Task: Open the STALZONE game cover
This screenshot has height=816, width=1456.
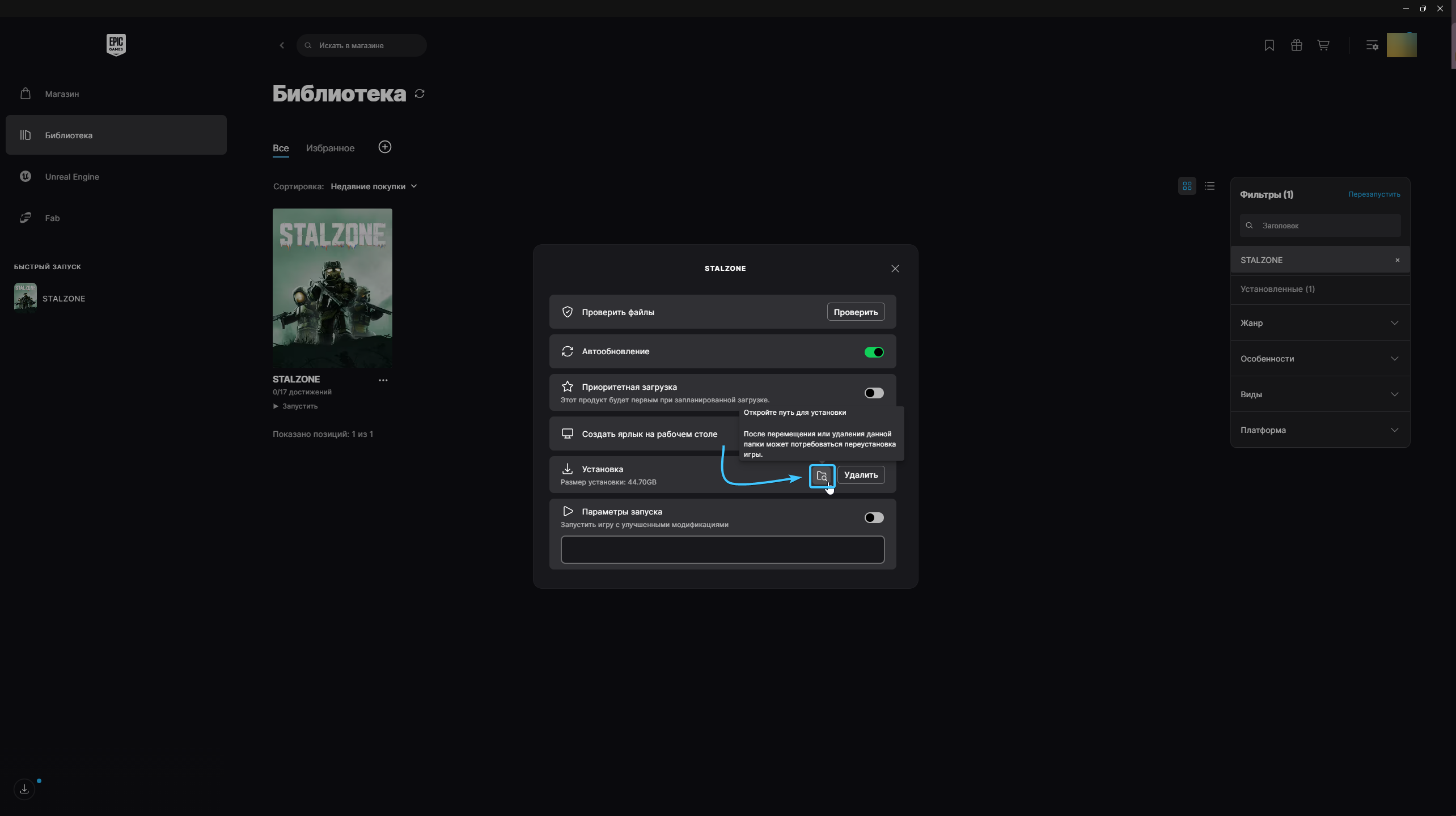Action: point(332,288)
